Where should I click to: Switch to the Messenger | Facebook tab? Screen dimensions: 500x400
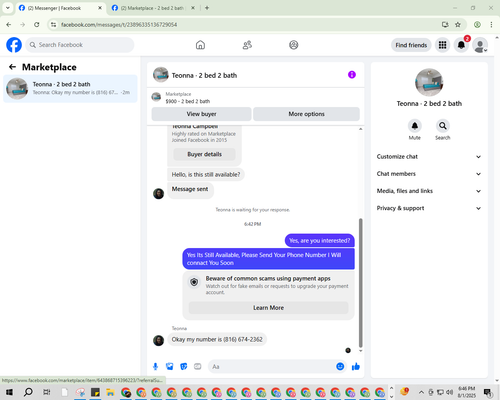[61, 8]
